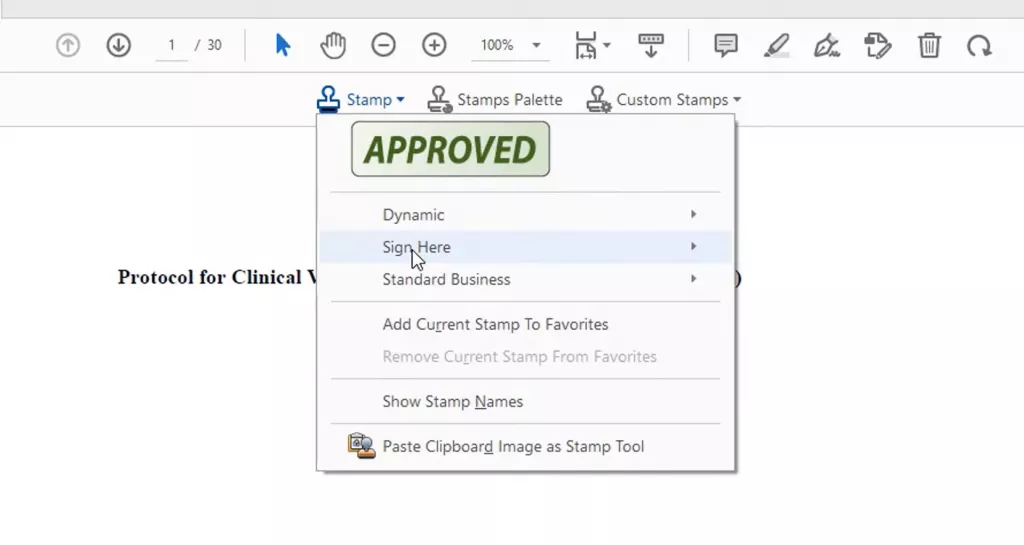Screen dimensions: 1024x545
Task: Go to previous page arrow icon
Action: pyautogui.click(x=68, y=46)
